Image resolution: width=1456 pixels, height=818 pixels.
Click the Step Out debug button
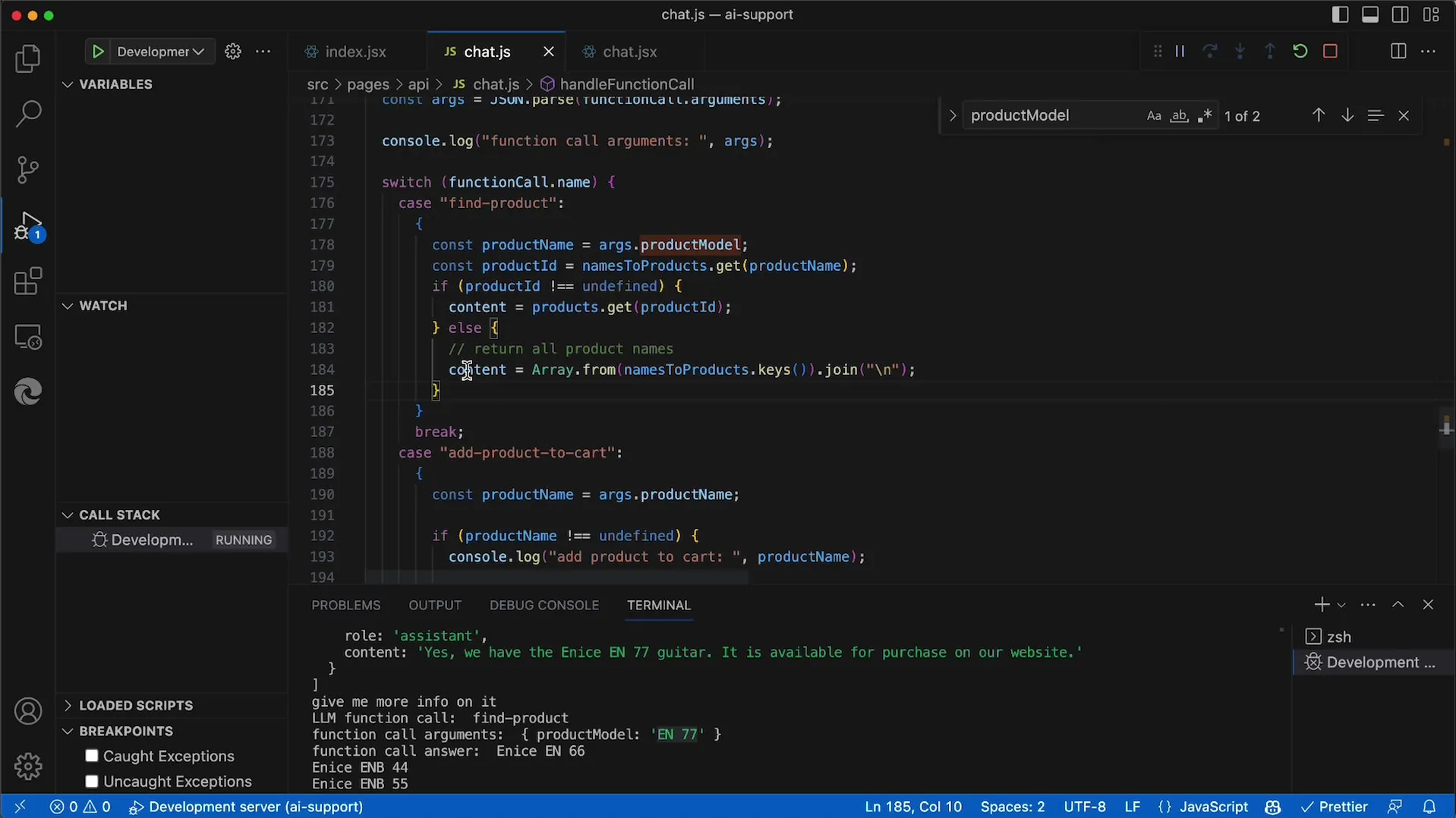1270,52
